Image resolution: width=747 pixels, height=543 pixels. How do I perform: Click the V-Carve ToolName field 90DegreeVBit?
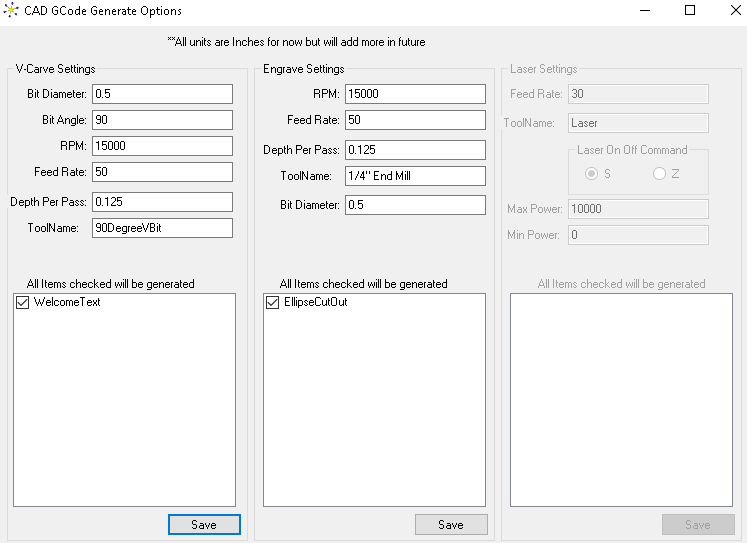(x=162, y=228)
